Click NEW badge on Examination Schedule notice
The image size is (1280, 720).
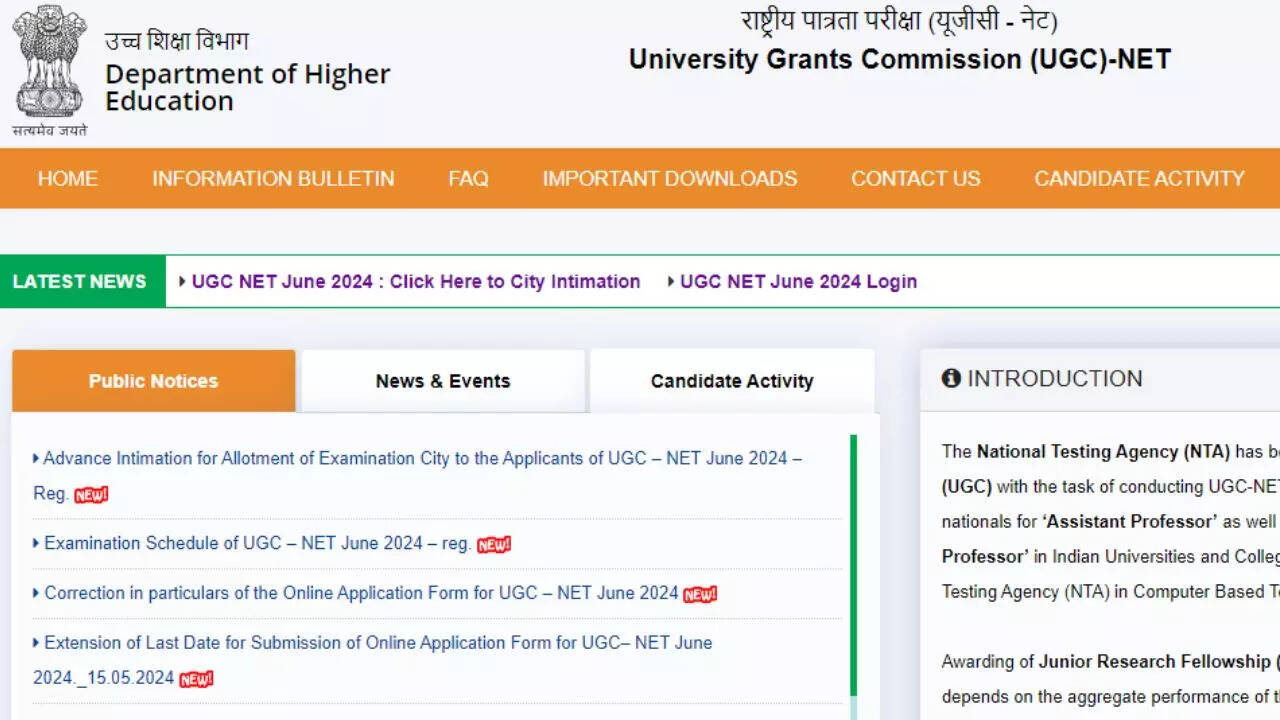(494, 545)
